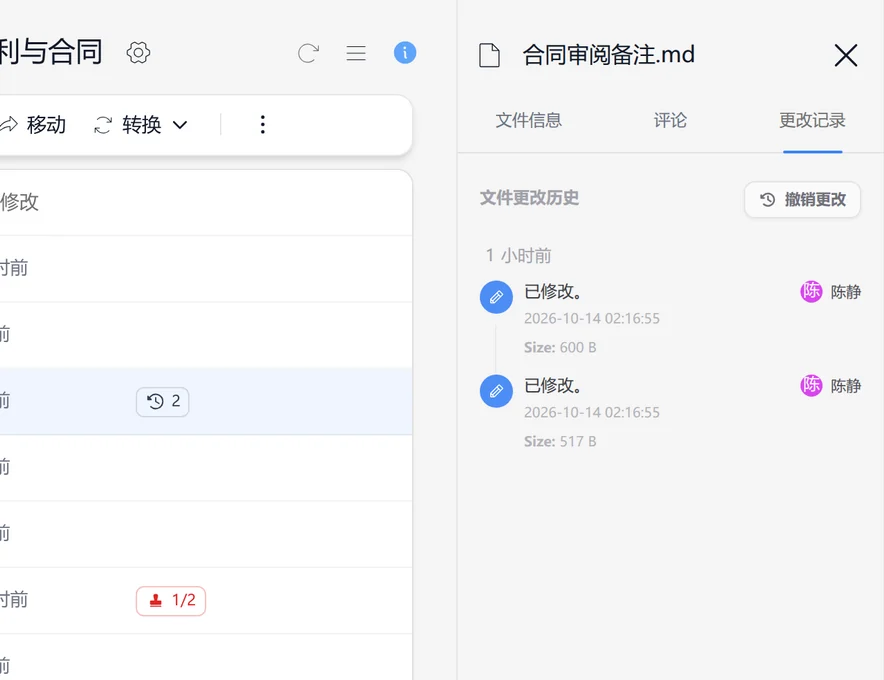This screenshot has height=680, width=884.
Task: Toggle the blue info panel icon
Action: point(405,53)
